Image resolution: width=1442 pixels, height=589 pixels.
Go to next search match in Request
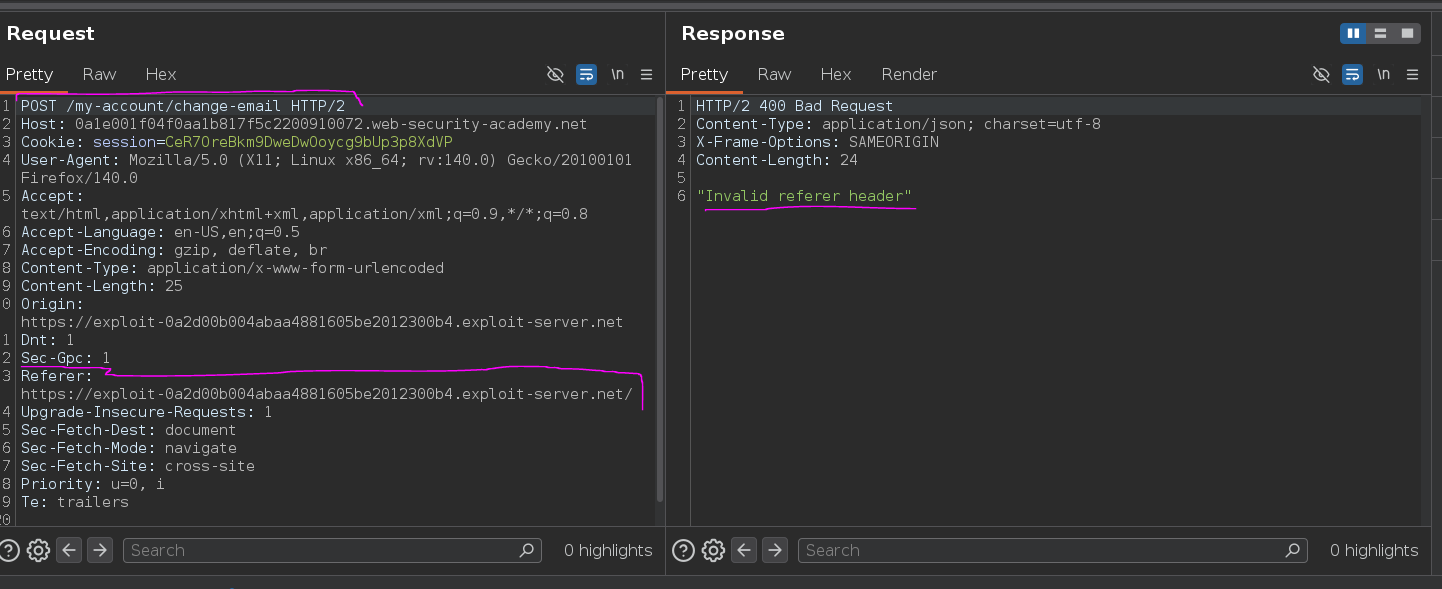coord(99,550)
